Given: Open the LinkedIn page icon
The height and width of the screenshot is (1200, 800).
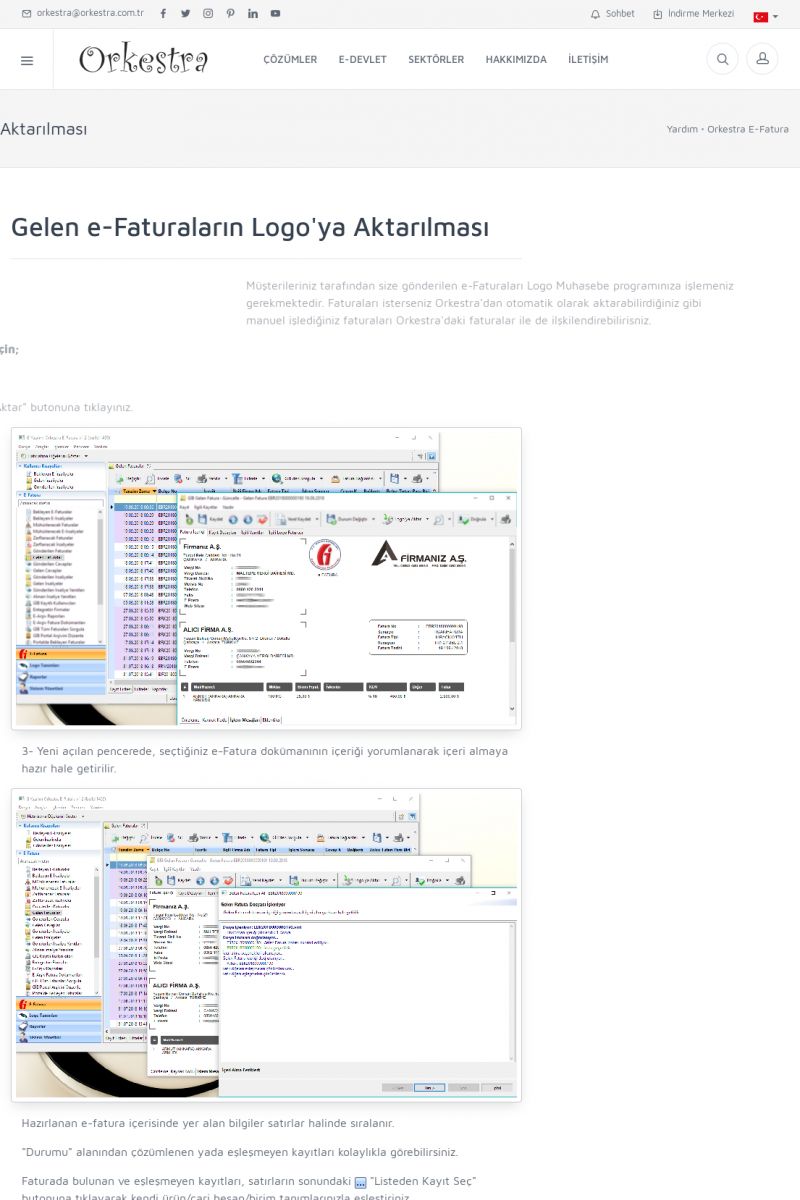Looking at the screenshot, I should 253,14.
